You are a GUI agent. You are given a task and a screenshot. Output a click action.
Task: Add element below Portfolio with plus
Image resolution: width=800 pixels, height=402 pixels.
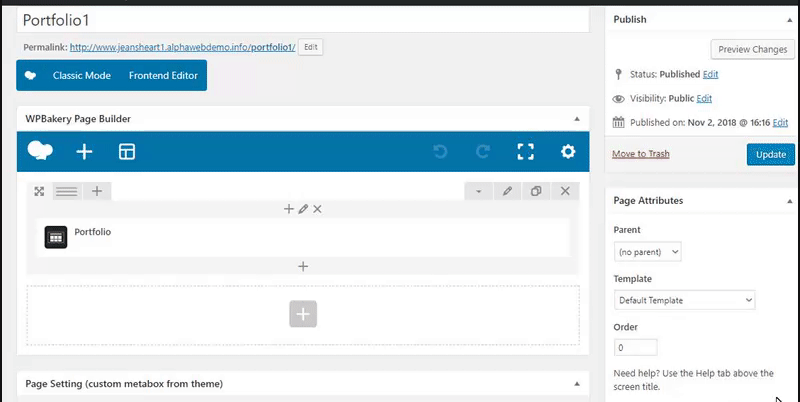click(303, 266)
